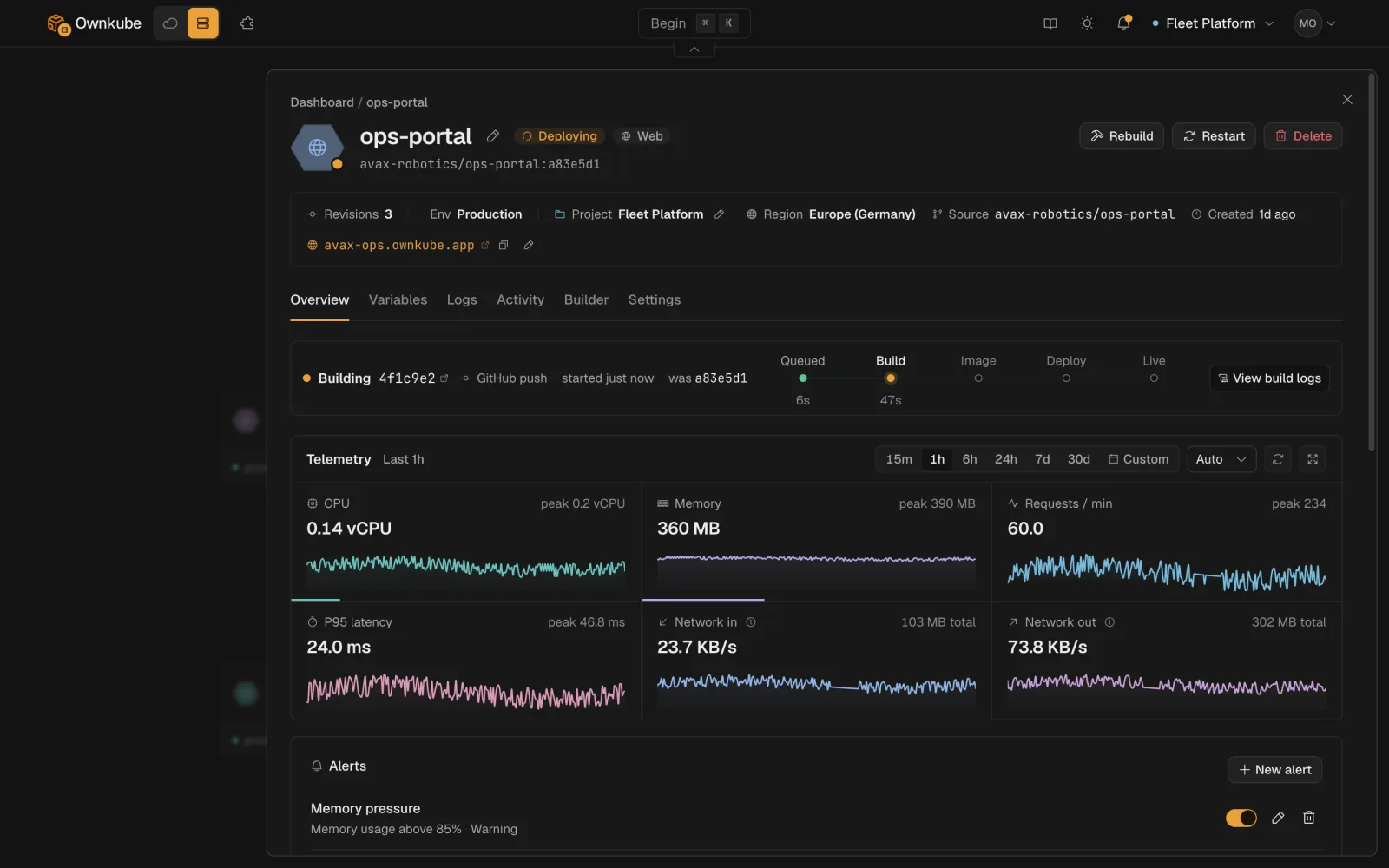Open notifications bell

(x=1123, y=23)
